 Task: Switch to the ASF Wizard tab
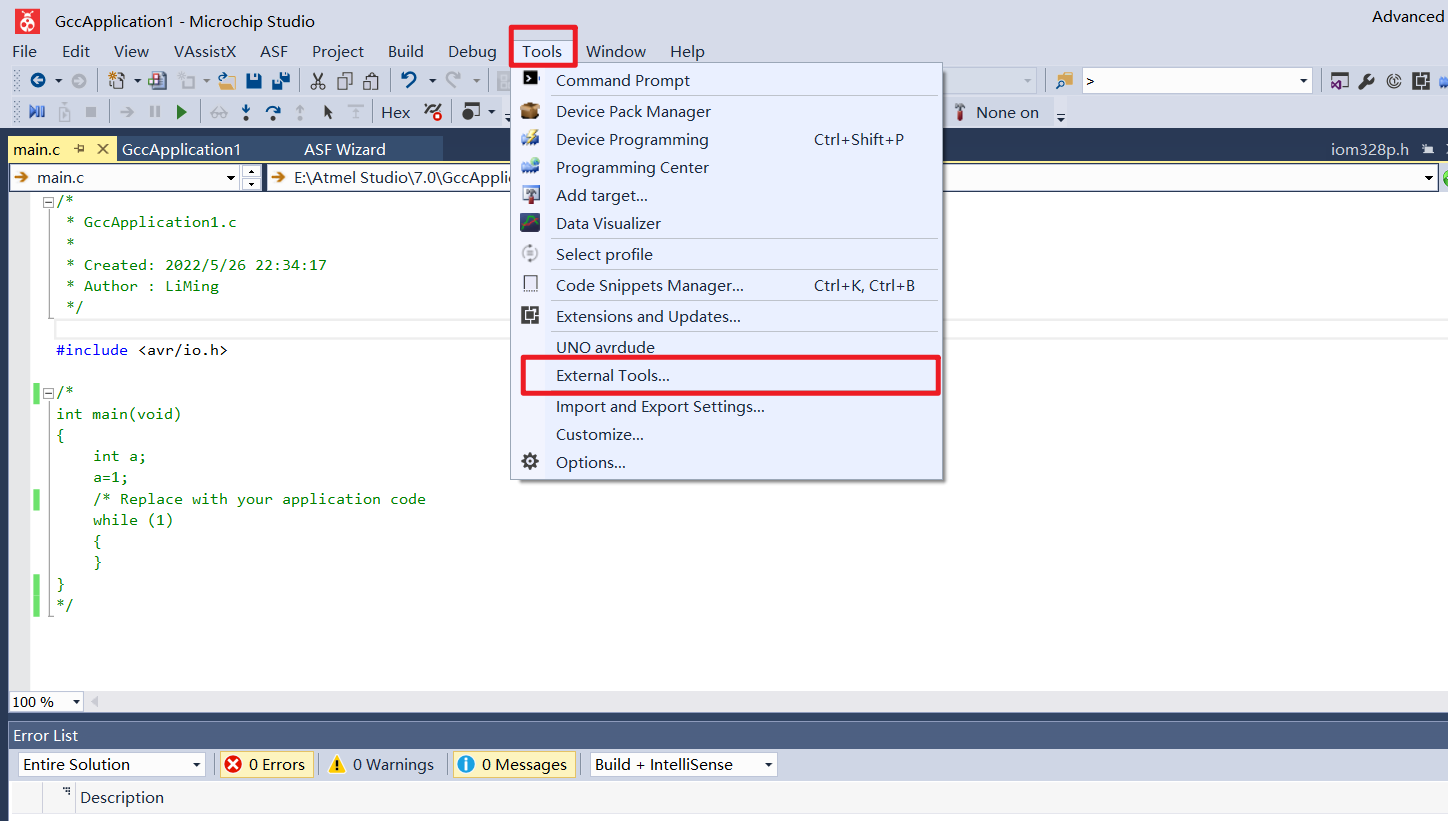[x=345, y=149]
